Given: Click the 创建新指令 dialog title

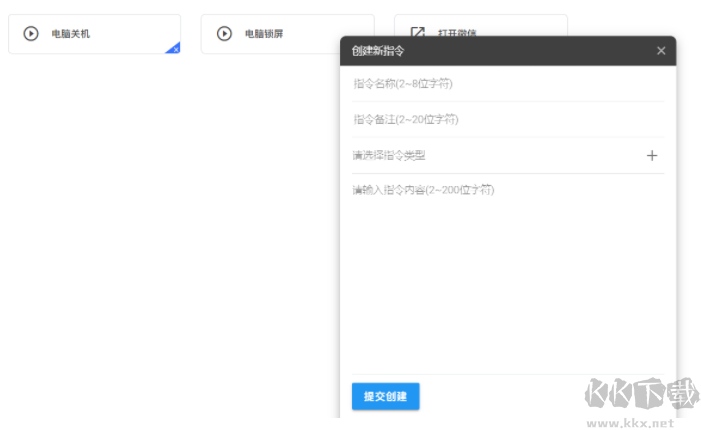Looking at the screenshot, I should [378, 51].
